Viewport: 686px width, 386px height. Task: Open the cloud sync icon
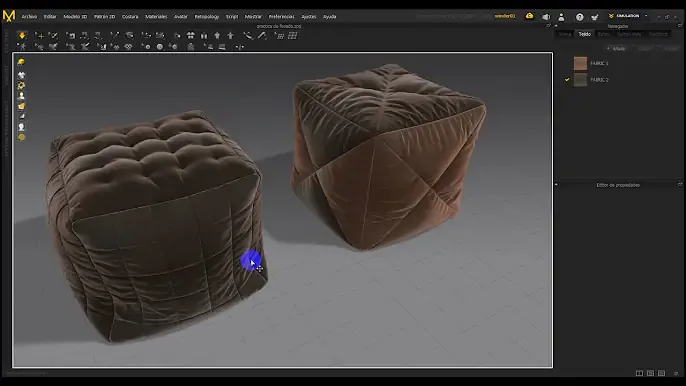tap(529, 16)
